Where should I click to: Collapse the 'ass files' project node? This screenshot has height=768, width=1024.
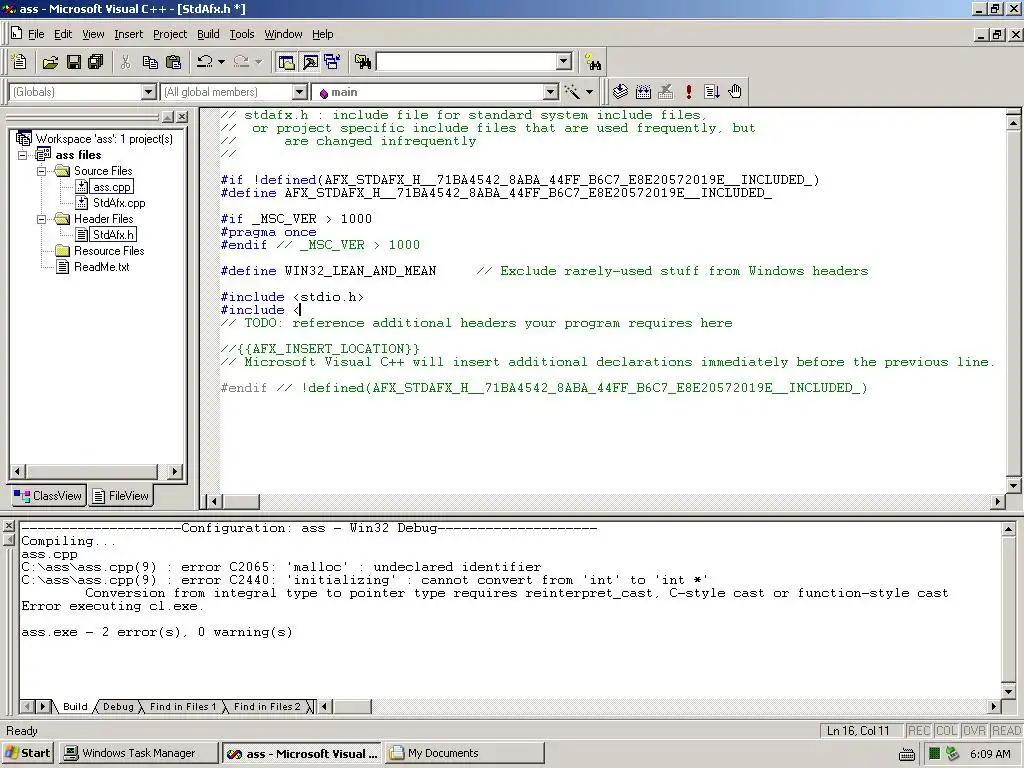(23, 155)
